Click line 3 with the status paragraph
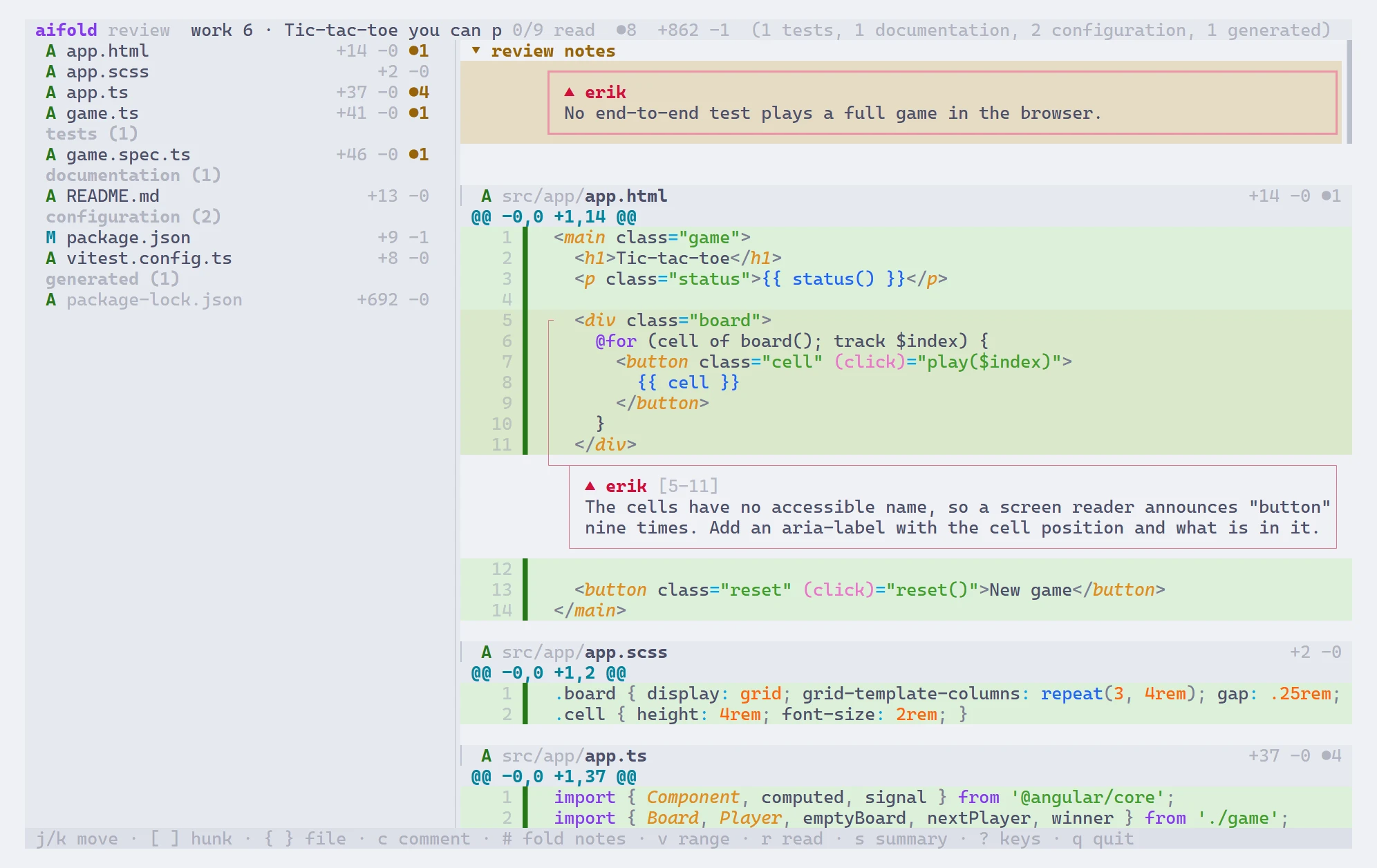The height and width of the screenshot is (868, 1377). pyautogui.click(x=906, y=279)
